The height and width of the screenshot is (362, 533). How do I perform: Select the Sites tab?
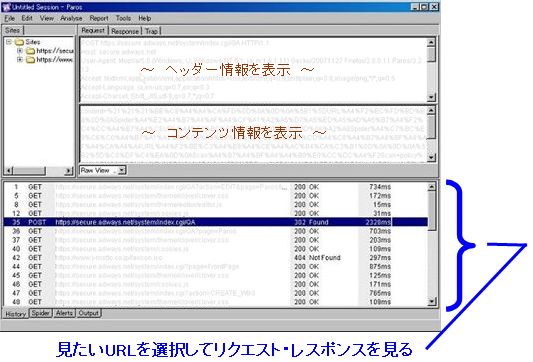[13, 30]
